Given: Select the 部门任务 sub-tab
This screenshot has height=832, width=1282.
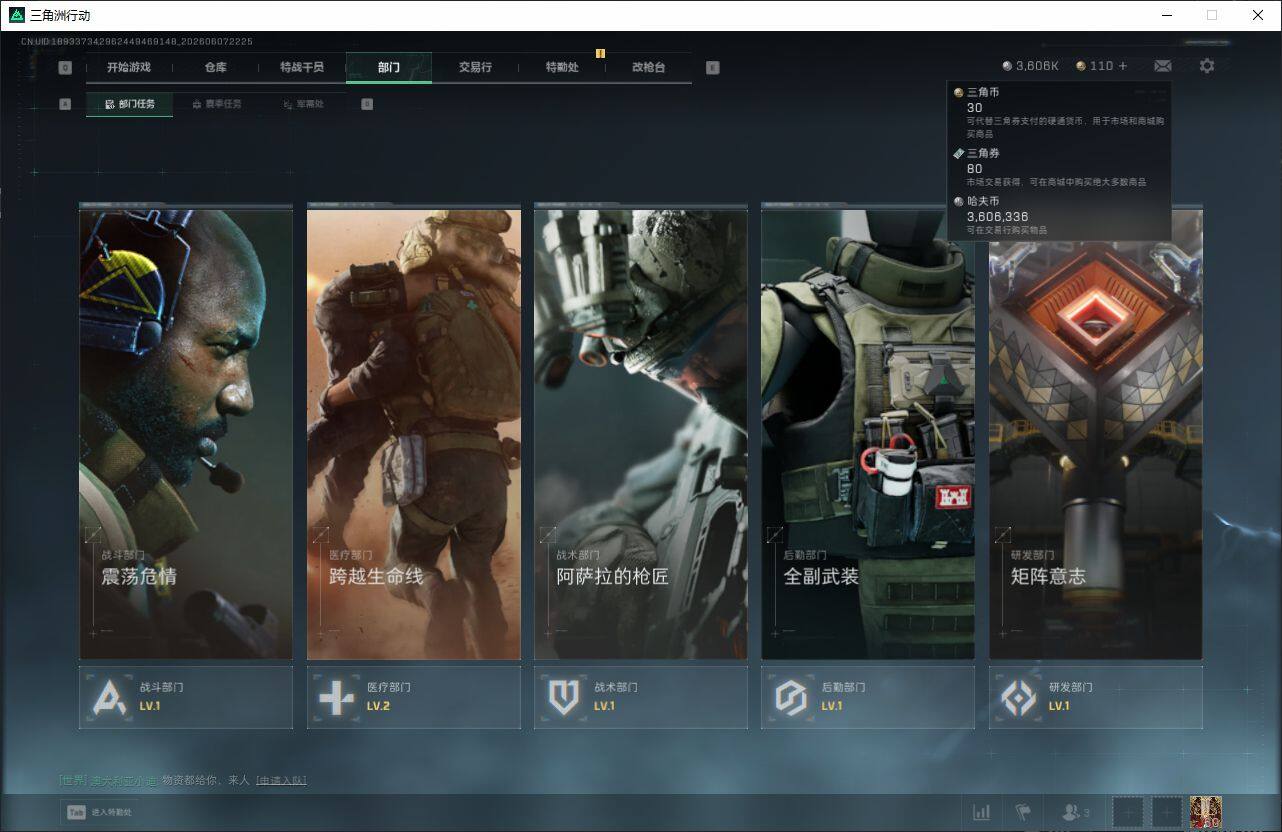Looking at the screenshot, I should pyautogui.click(x=130, y=104).
